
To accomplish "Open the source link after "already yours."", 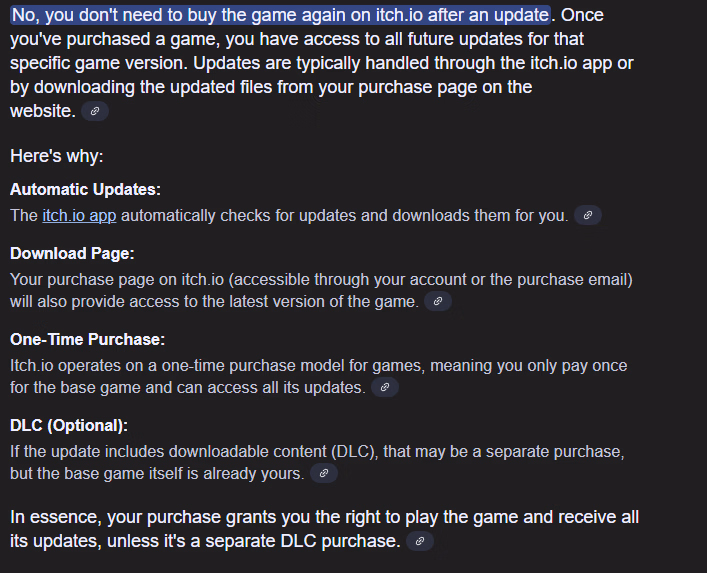I will tap(323, 473).
